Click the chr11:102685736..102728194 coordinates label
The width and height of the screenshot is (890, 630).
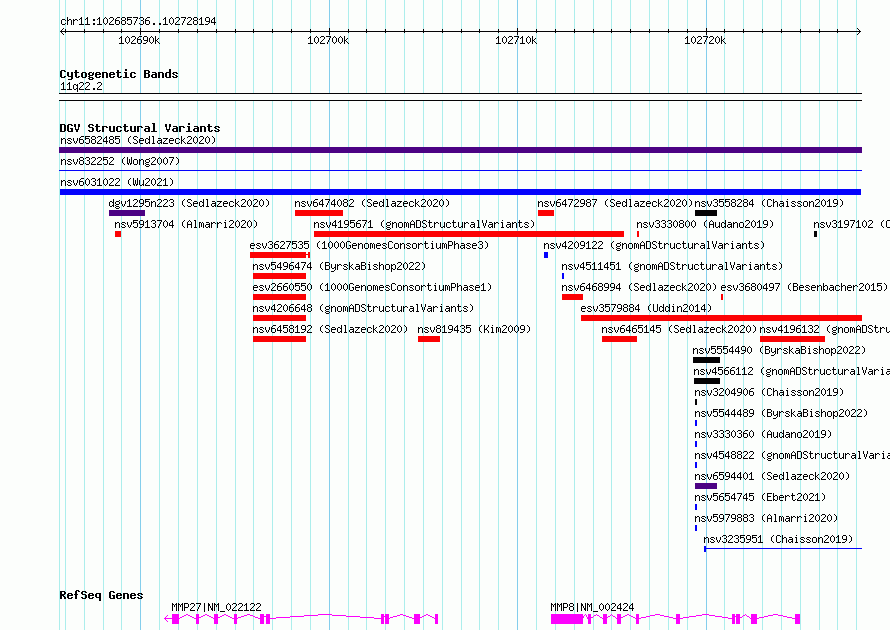(x=138, y=21)
